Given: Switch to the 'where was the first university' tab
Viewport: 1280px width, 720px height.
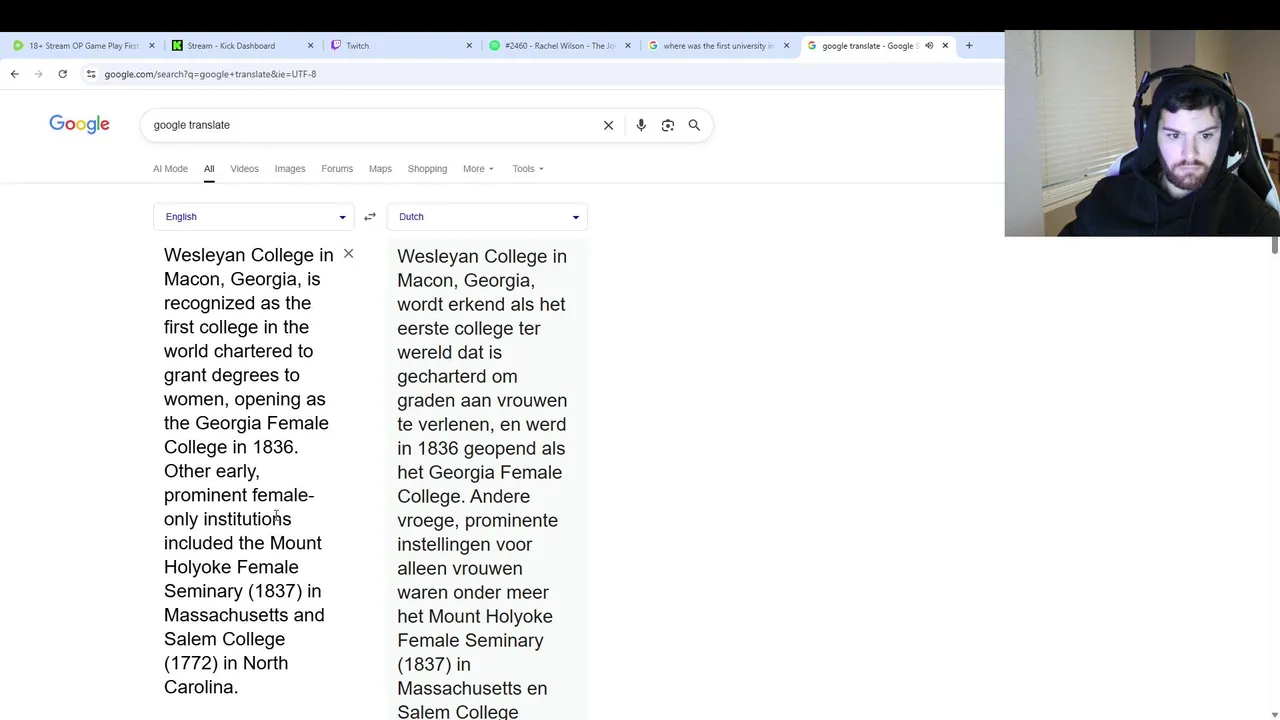Looking at the screenshot, I should coord(718,46).
